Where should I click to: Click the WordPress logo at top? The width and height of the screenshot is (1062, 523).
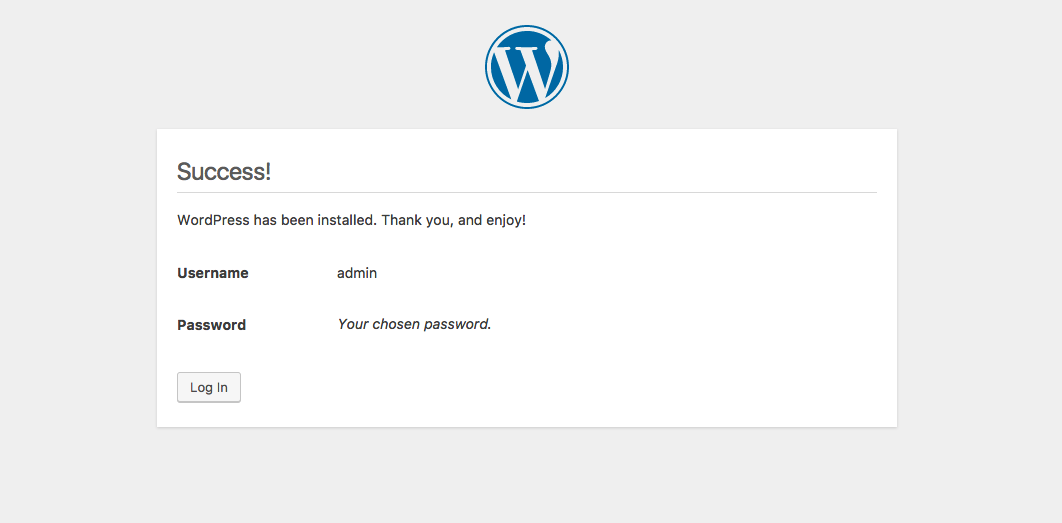[526, 66]
